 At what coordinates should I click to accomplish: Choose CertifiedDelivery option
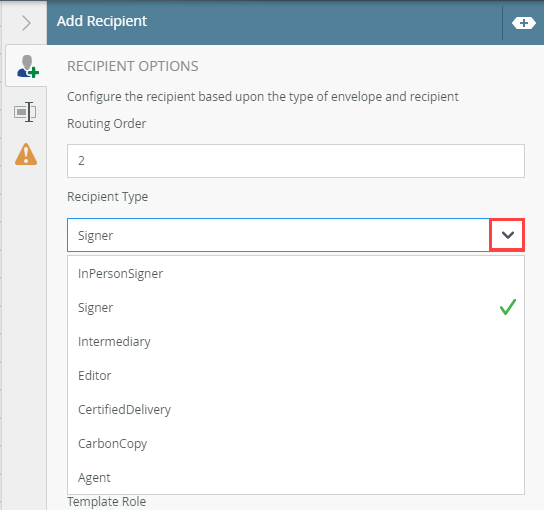click(x=296, y=410)
